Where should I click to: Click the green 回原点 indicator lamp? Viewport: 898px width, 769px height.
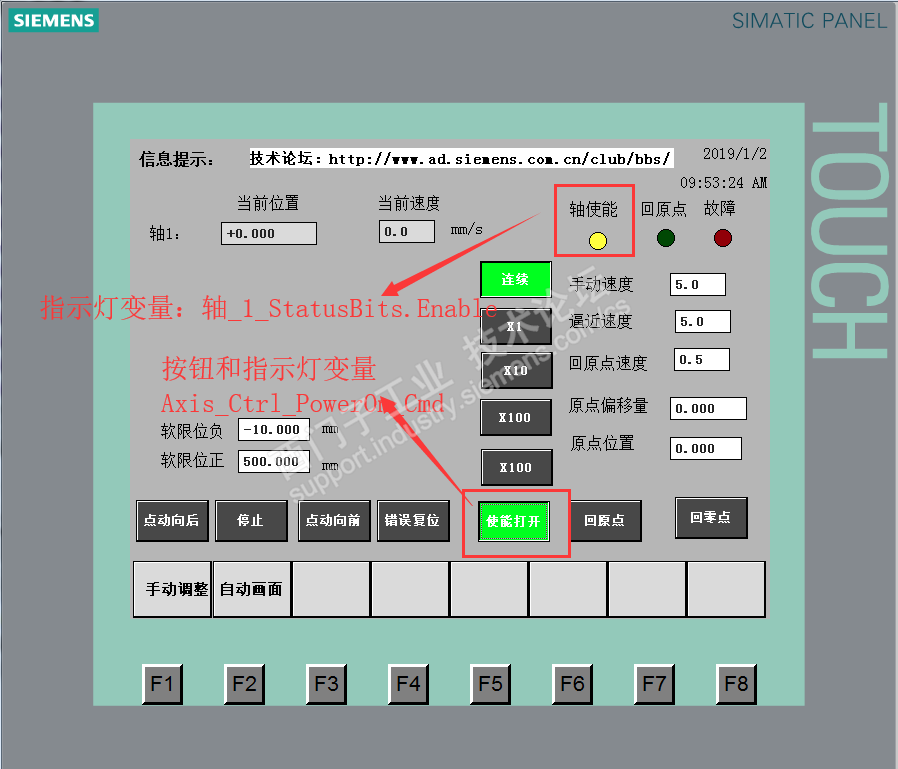coord(665,238)
